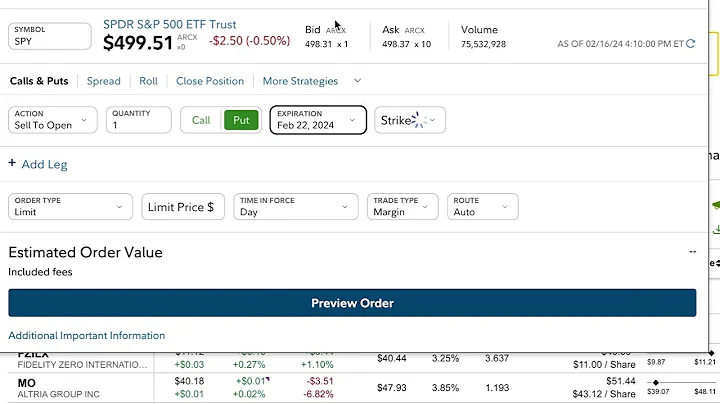720x404 pixels.
Task: Click the $43.12 / Share value
Action: [x=604, y=394]
